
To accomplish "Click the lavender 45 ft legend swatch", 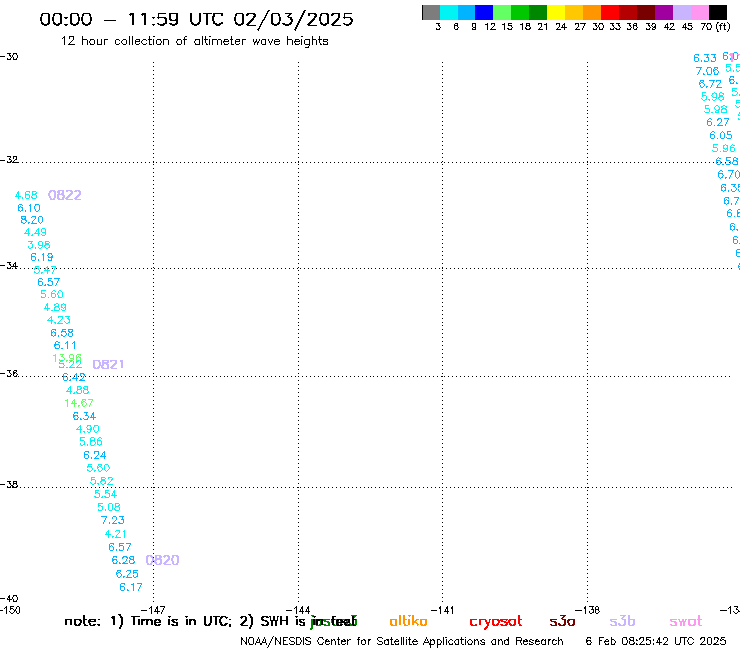I will (681, 12).
